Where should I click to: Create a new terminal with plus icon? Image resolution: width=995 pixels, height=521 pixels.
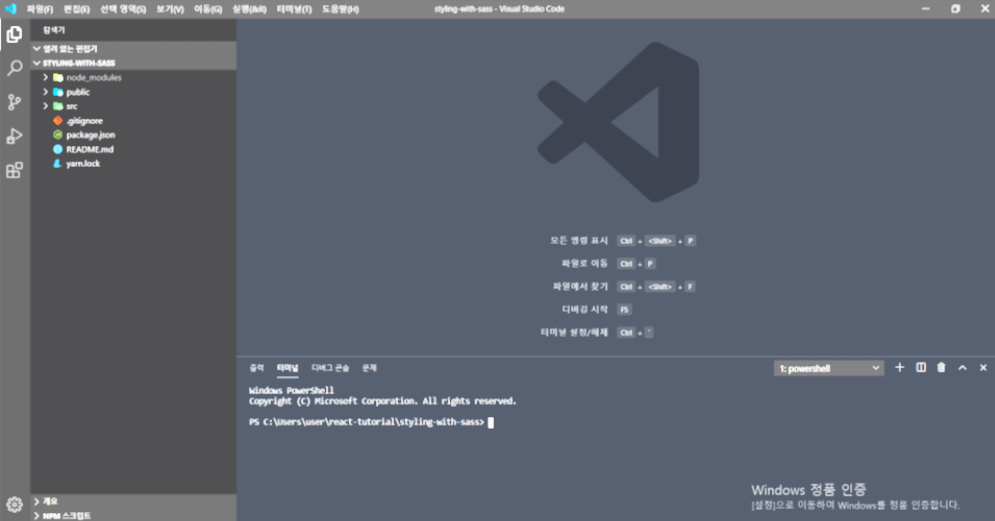[899, 367]
